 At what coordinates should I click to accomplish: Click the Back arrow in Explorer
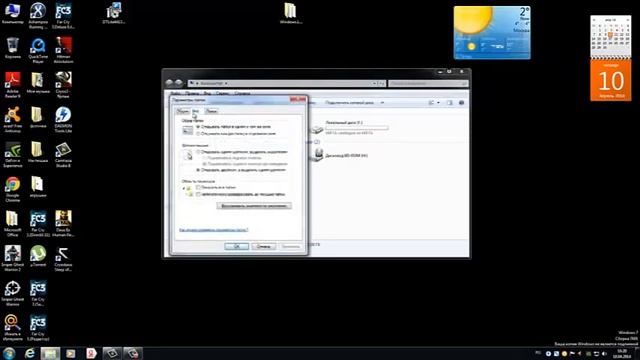click(169, 83)
